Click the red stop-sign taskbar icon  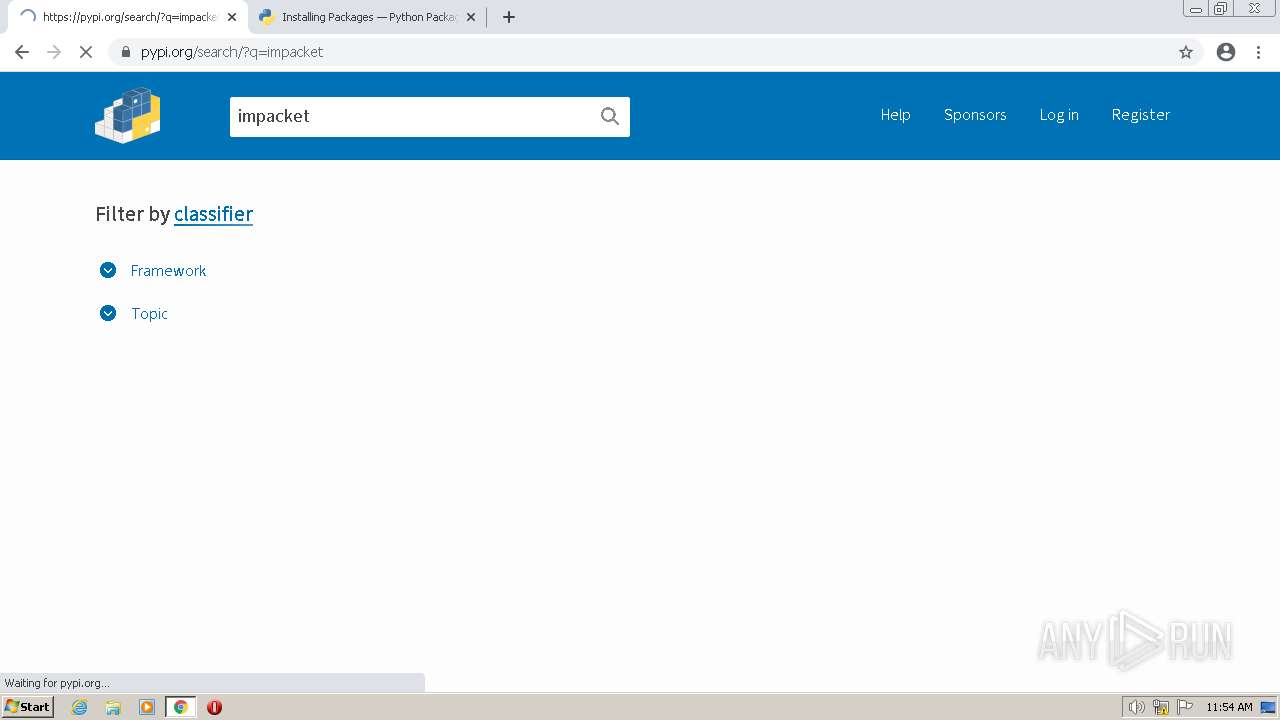click(214, 707)
